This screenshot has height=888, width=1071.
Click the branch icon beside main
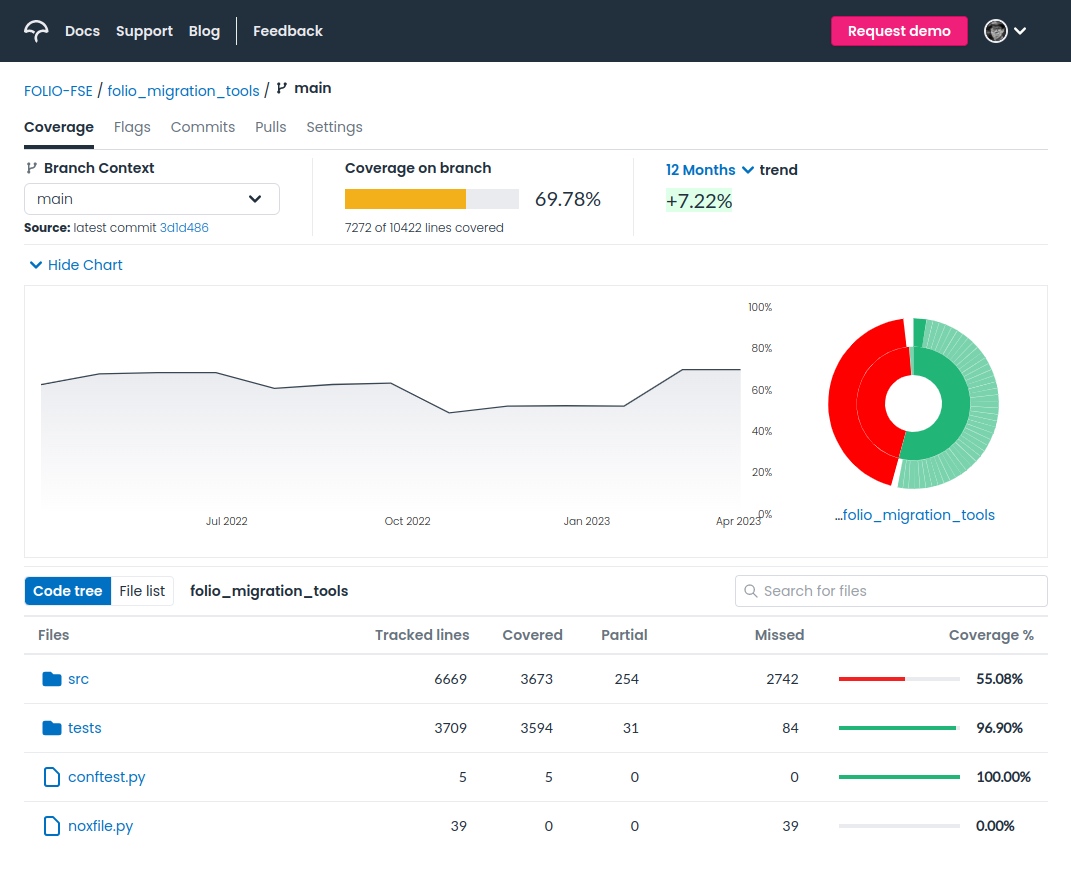[x=281, y=88]
